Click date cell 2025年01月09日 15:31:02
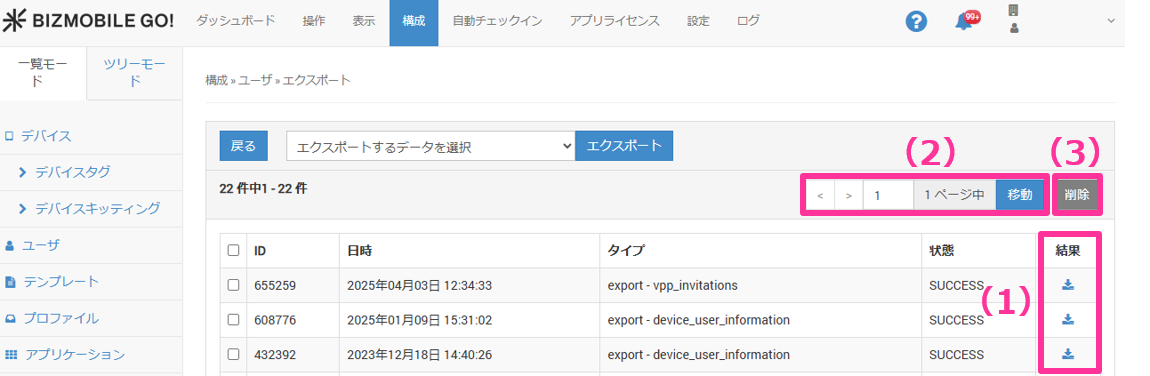Viewport: 1150px width, 376px height. [x=420, y=320]
